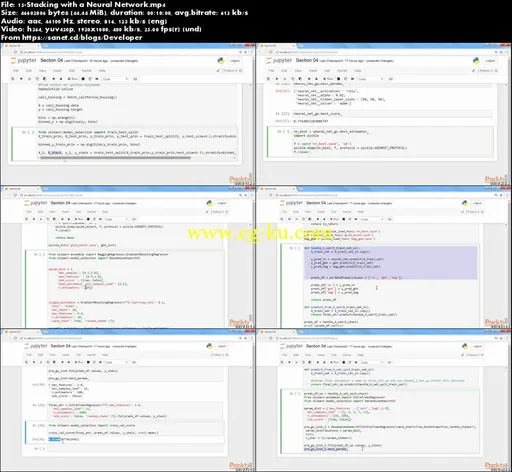512x472 pixels.
Task: Click the cut cell icon in top-left frame
Action: pos(29,79)
